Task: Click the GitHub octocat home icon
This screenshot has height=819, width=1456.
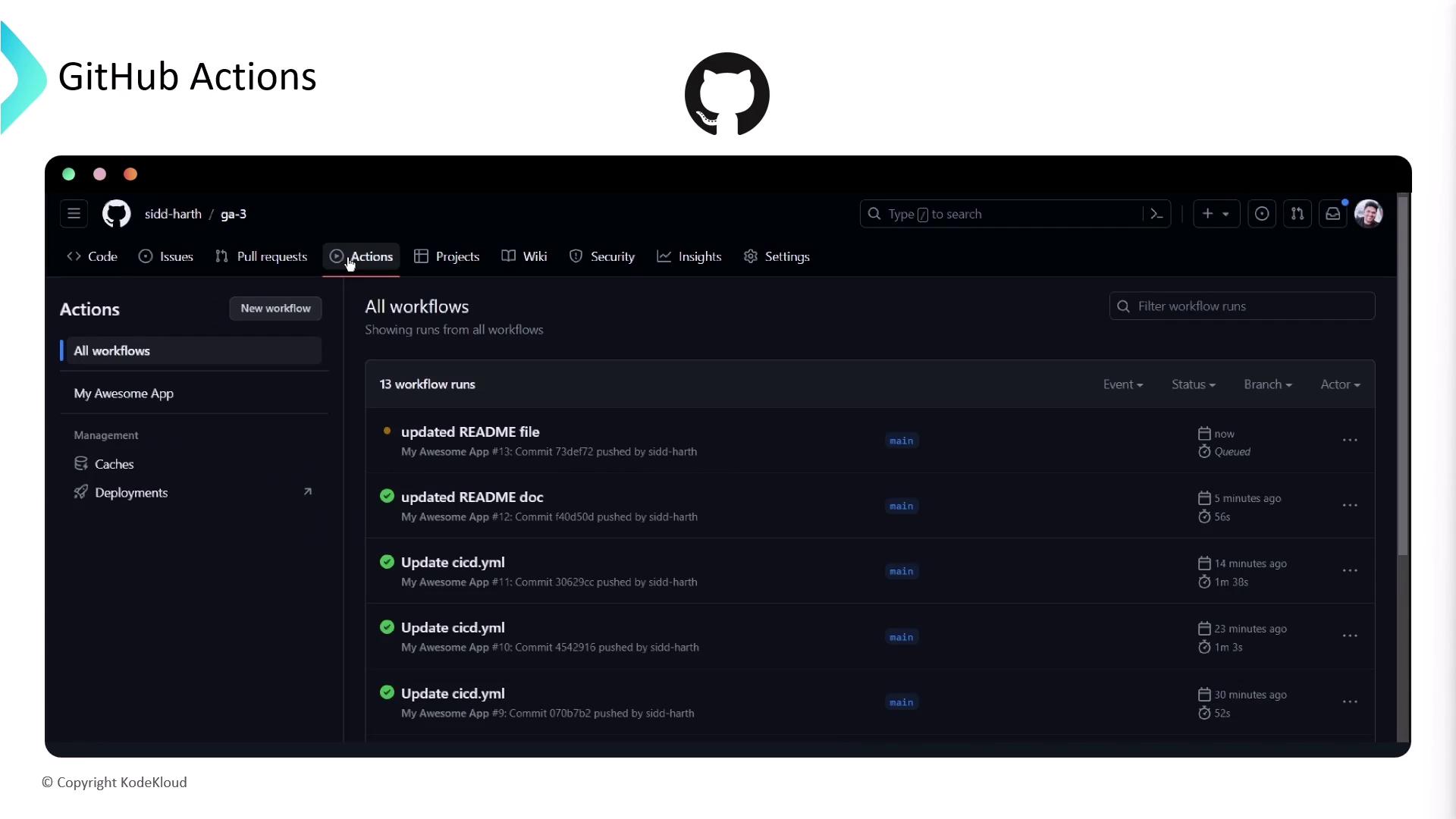Action: (x=116, y=214)
